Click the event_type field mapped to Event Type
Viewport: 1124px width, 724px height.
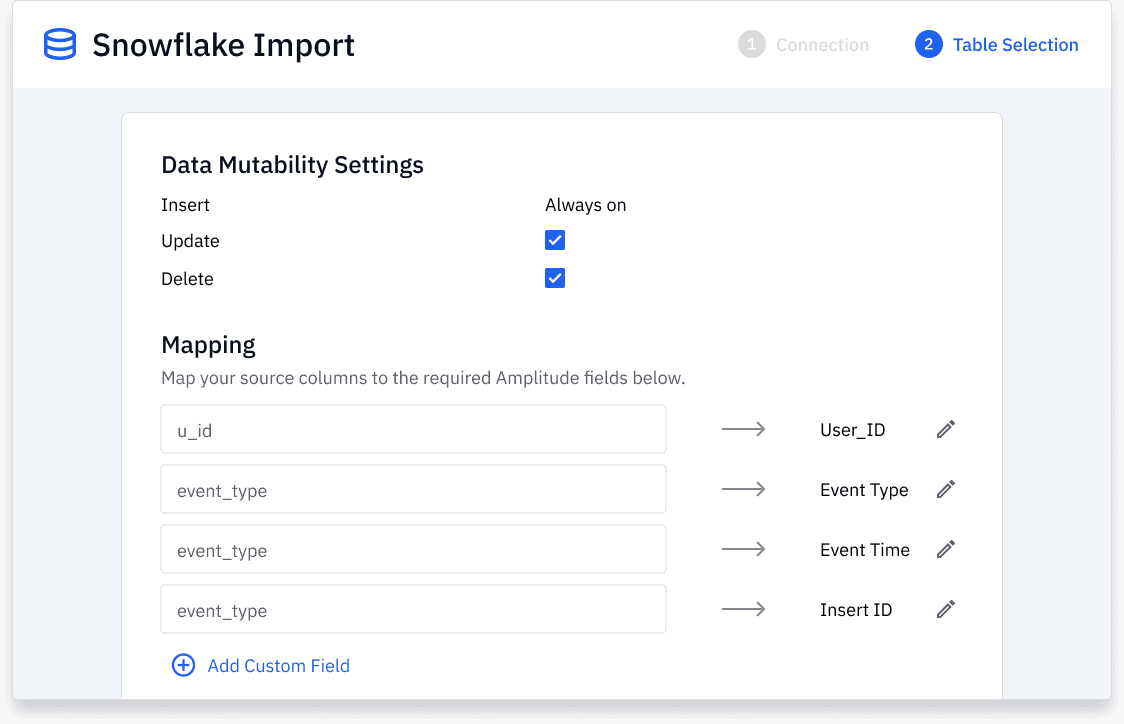(x=413, y=488)
